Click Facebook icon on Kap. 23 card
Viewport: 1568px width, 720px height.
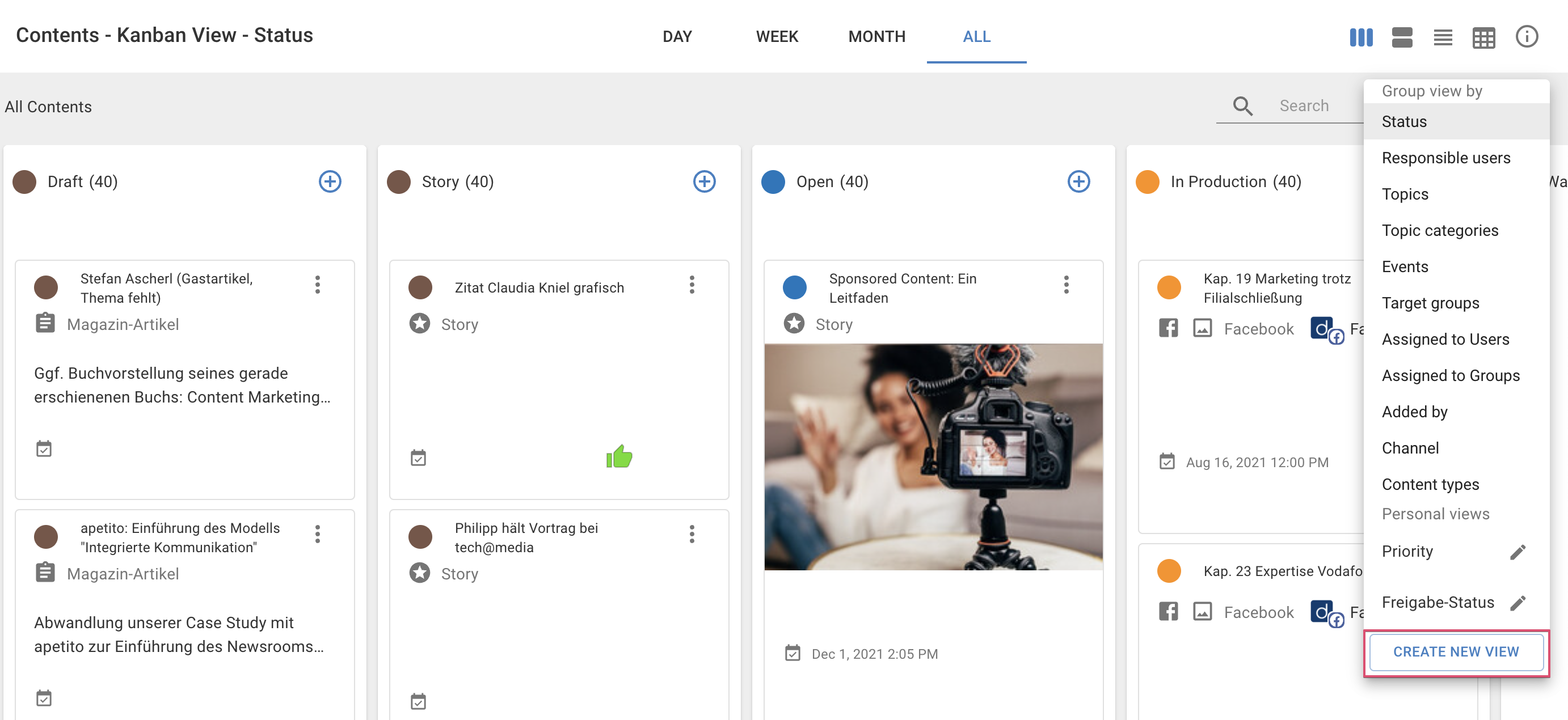click(1168, 612)
